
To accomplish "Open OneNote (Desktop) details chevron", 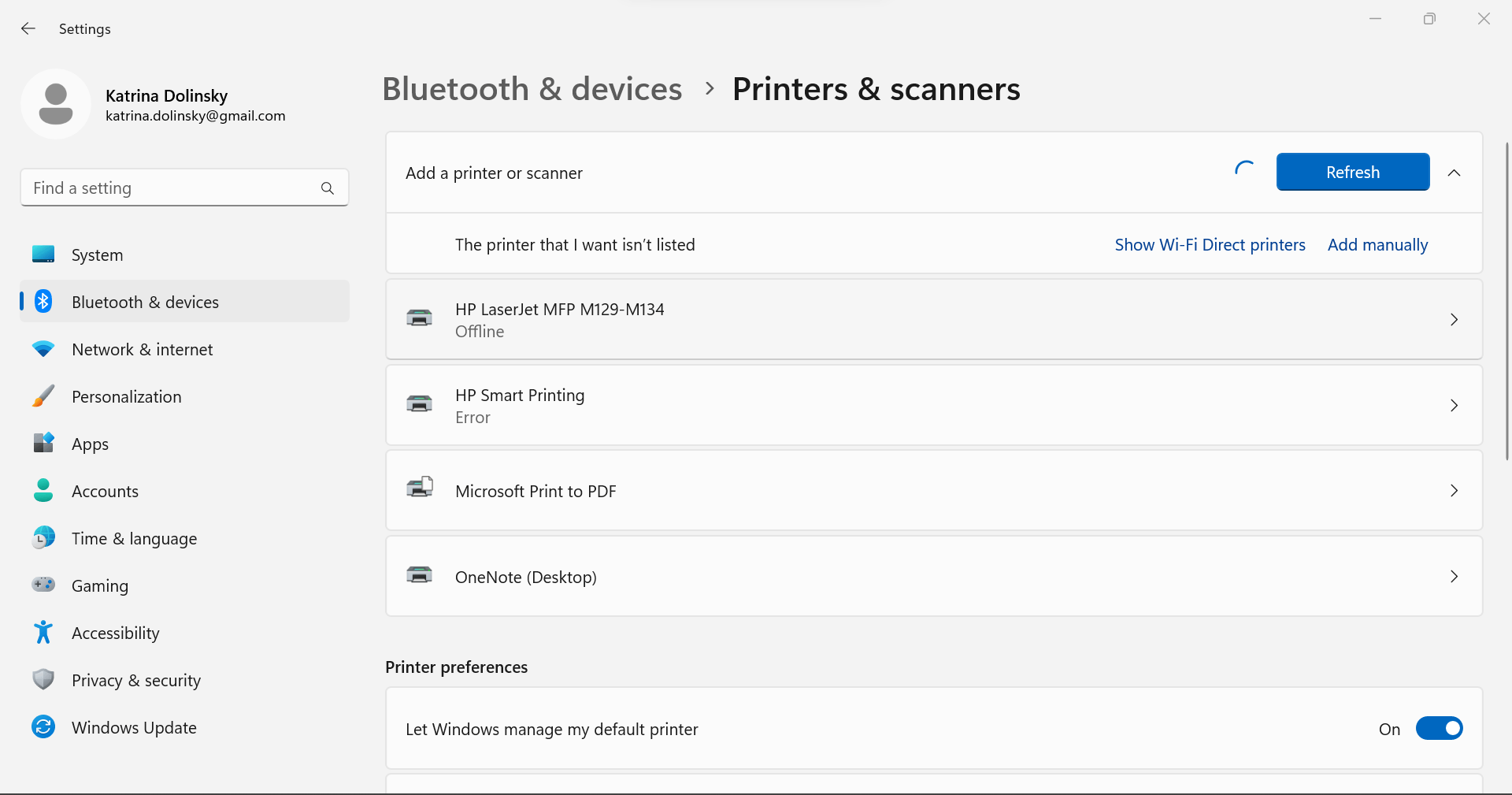I will pos(1454,576).
